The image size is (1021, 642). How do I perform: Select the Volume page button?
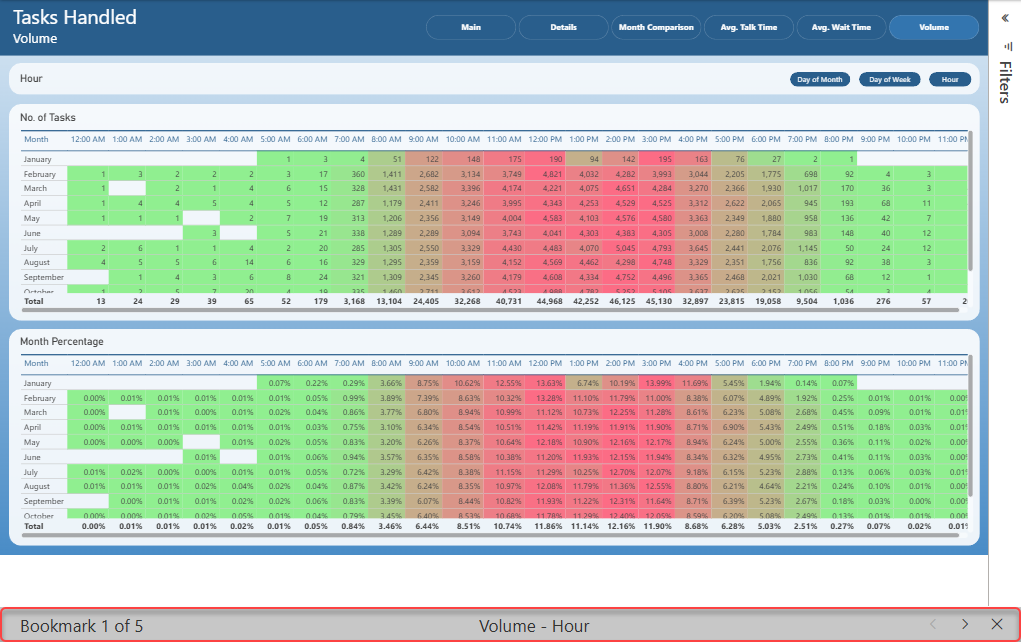tap(934, 27)
